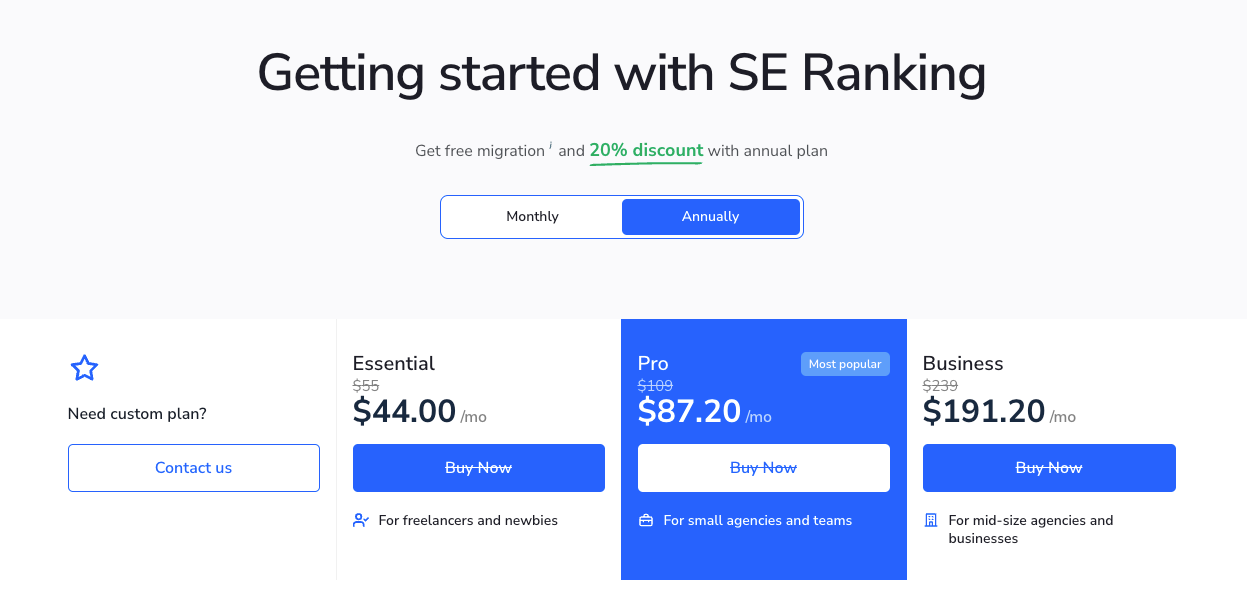Buy the Pro plan now
Viewport: 1247px width, 607px height.
tap(764, 468)
